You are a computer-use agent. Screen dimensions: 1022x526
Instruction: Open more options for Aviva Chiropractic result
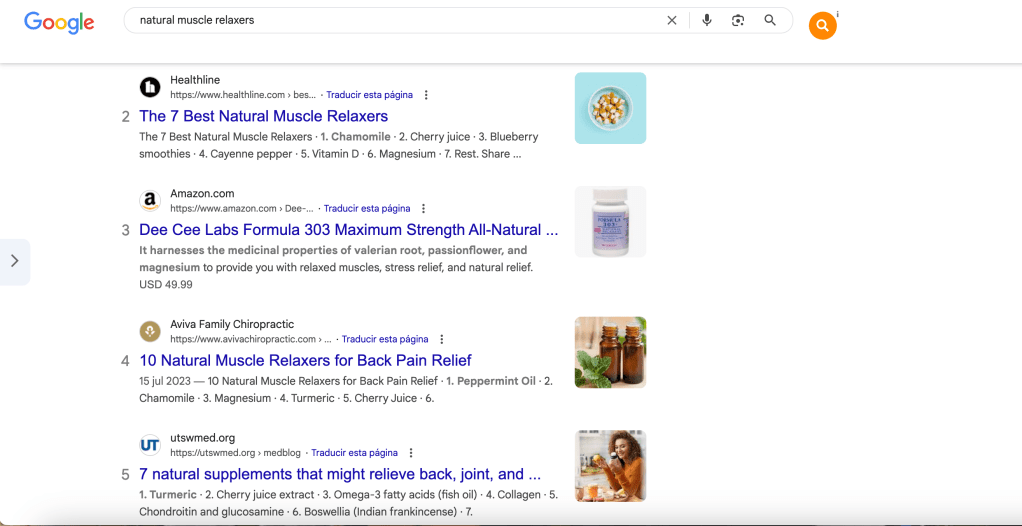click(441, 340)
